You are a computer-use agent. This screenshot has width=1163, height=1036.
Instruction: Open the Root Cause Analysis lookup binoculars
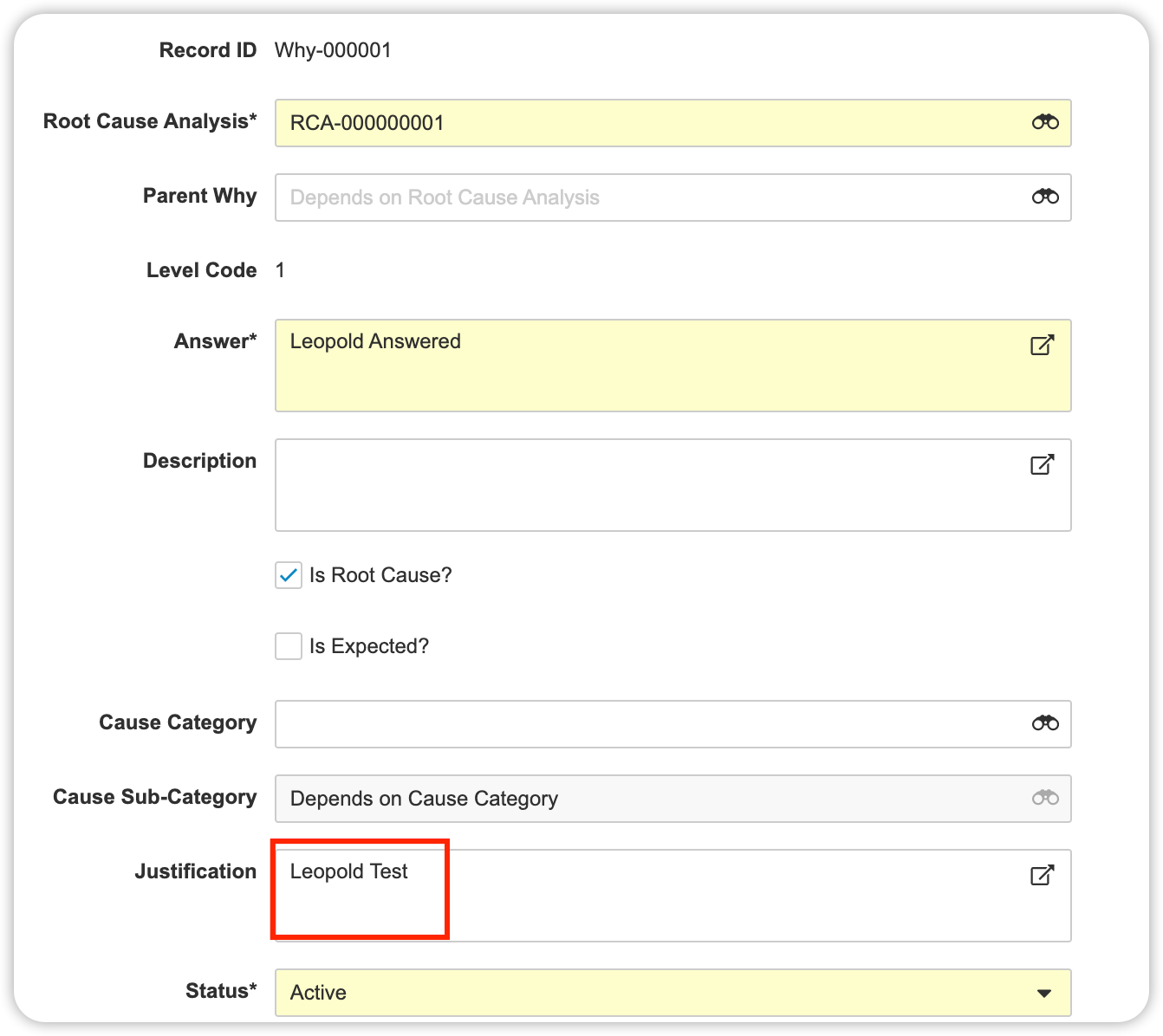point(1045,123)
